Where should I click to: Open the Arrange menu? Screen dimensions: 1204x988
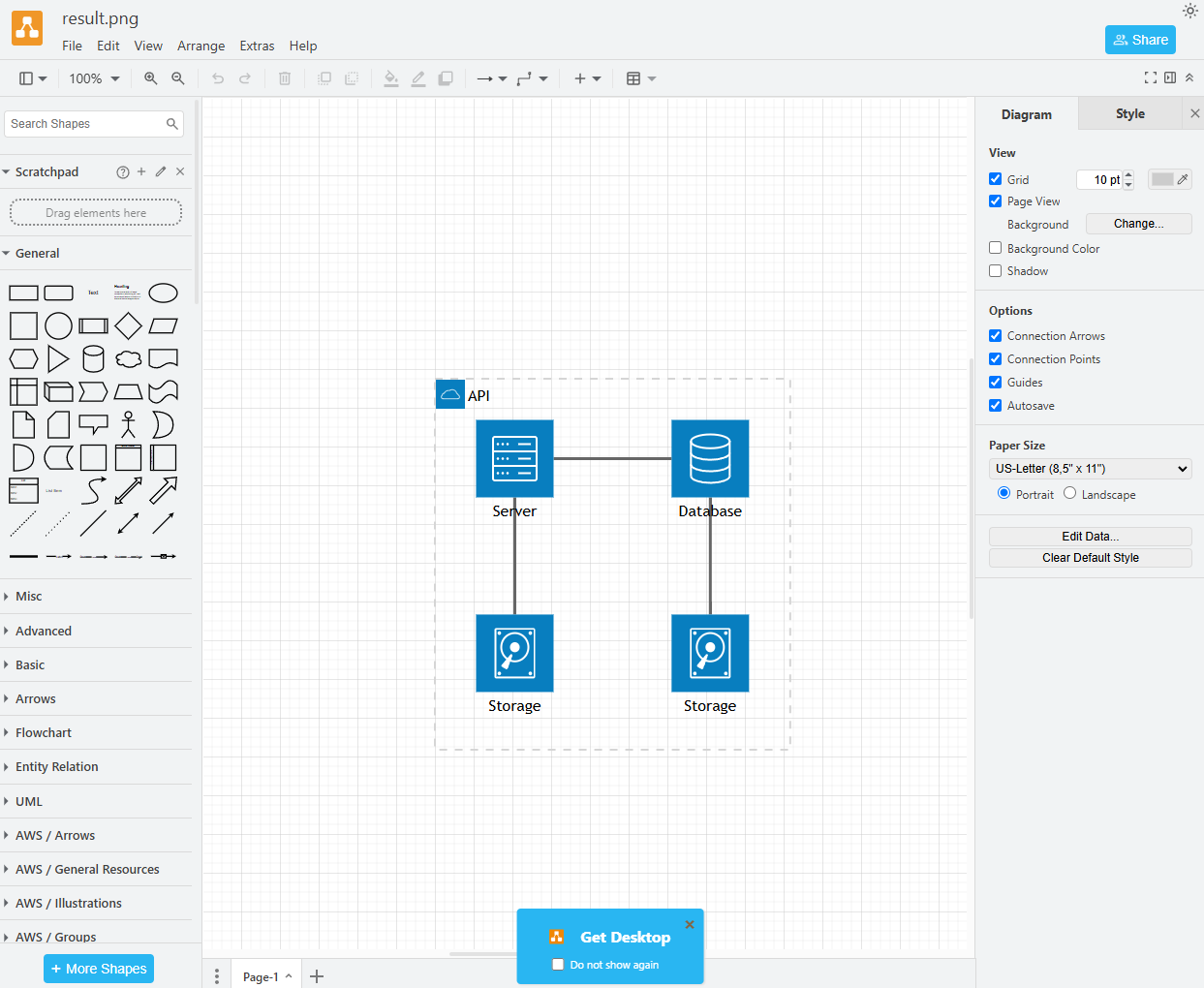click(201, 46)
